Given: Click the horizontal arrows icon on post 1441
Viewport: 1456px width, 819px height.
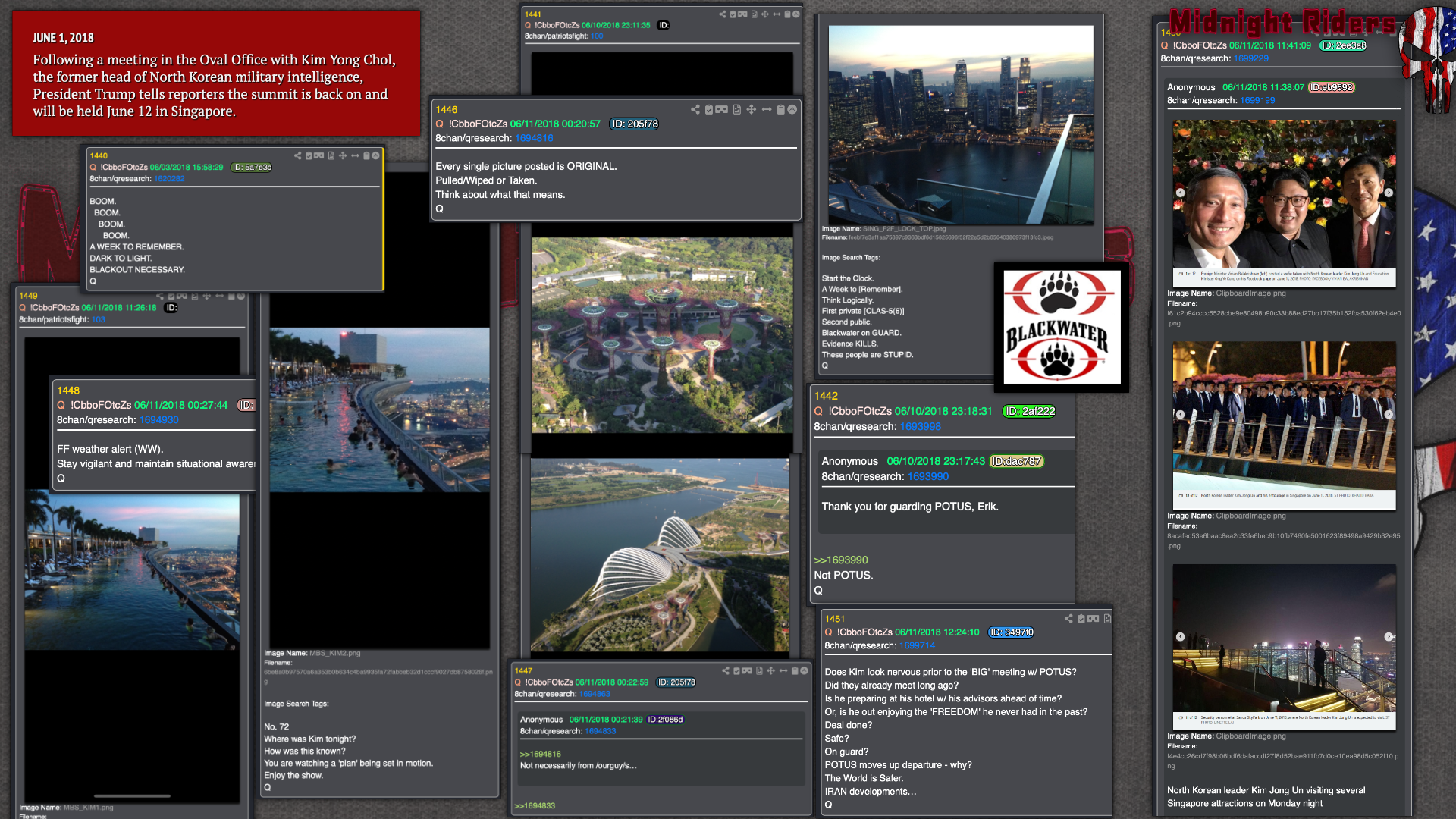Looking at the screenshot, I should pyautogui.click(x=777, y=14).
